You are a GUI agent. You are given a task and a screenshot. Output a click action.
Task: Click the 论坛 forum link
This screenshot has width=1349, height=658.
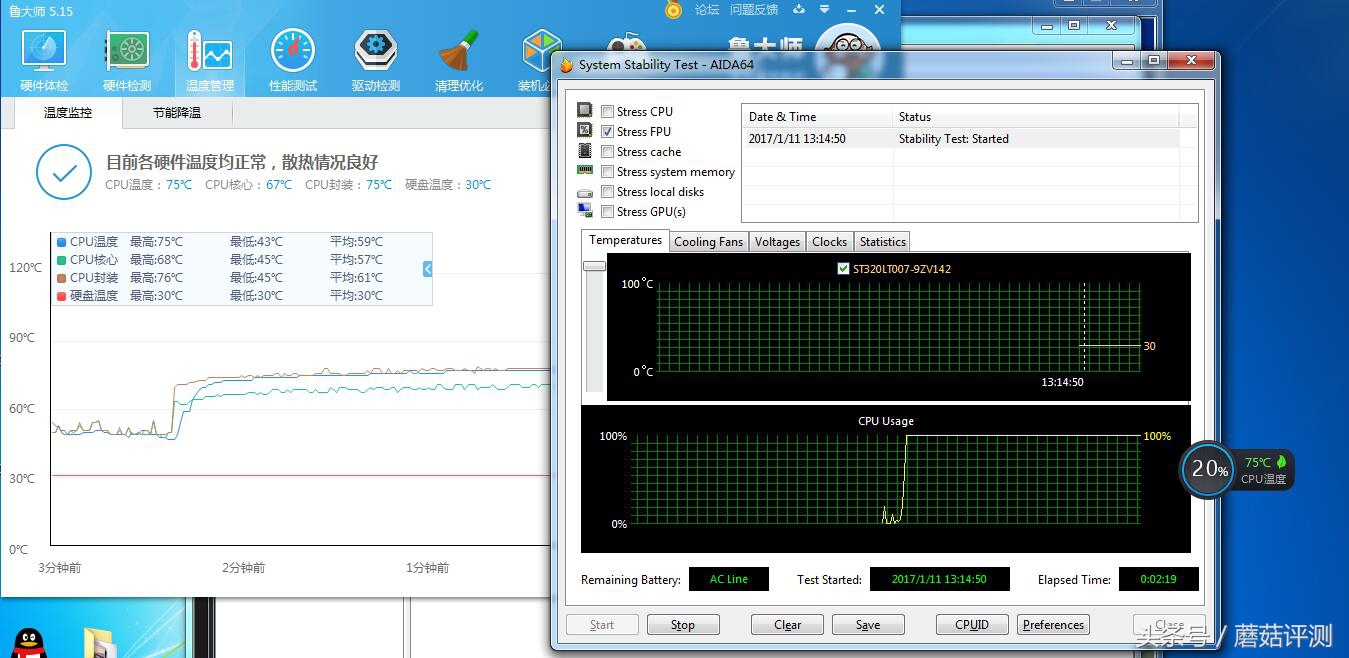click(707, 10)
